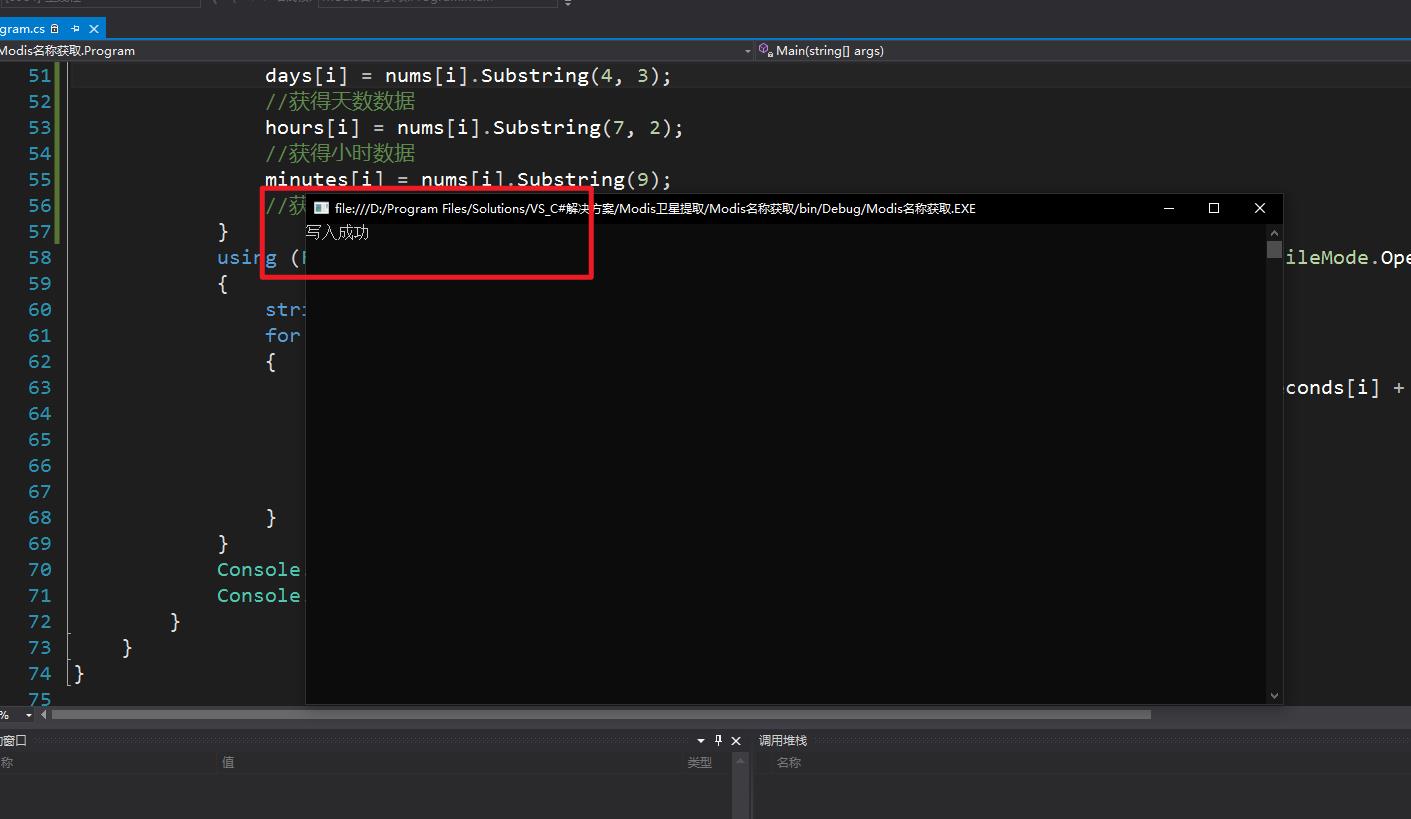Click Console on line 71

[259, 596]
